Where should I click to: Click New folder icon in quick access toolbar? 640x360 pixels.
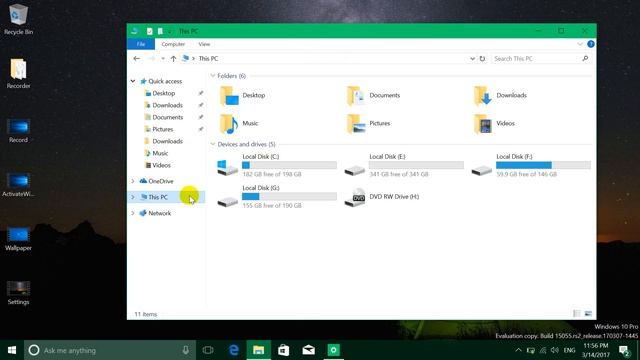tap(160, 31)
